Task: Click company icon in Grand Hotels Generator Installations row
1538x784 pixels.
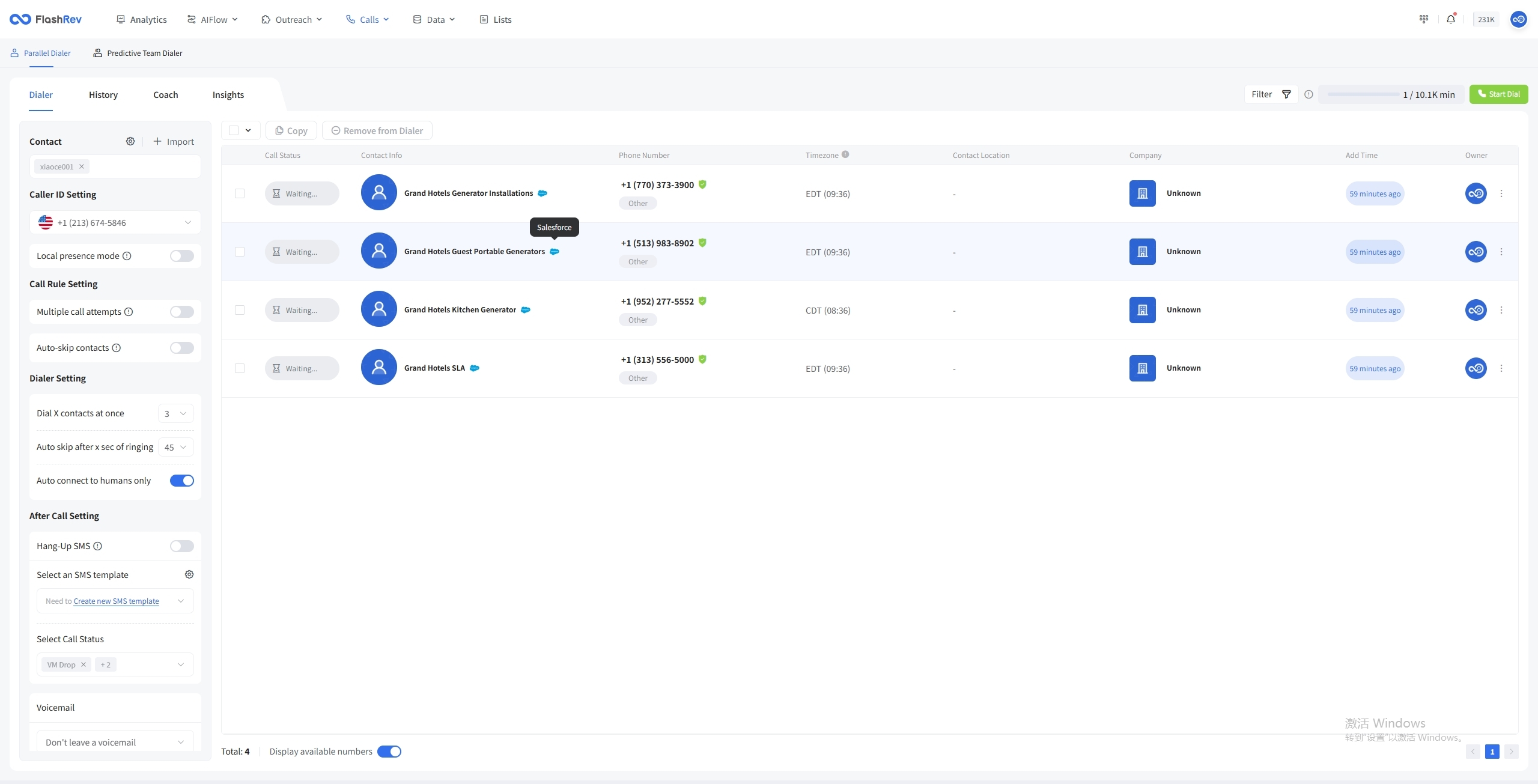Action: coord(1142,193)
